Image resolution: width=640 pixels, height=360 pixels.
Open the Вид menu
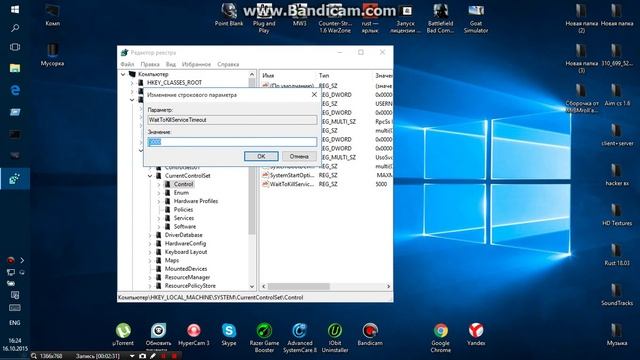click(x=171, y=64)
